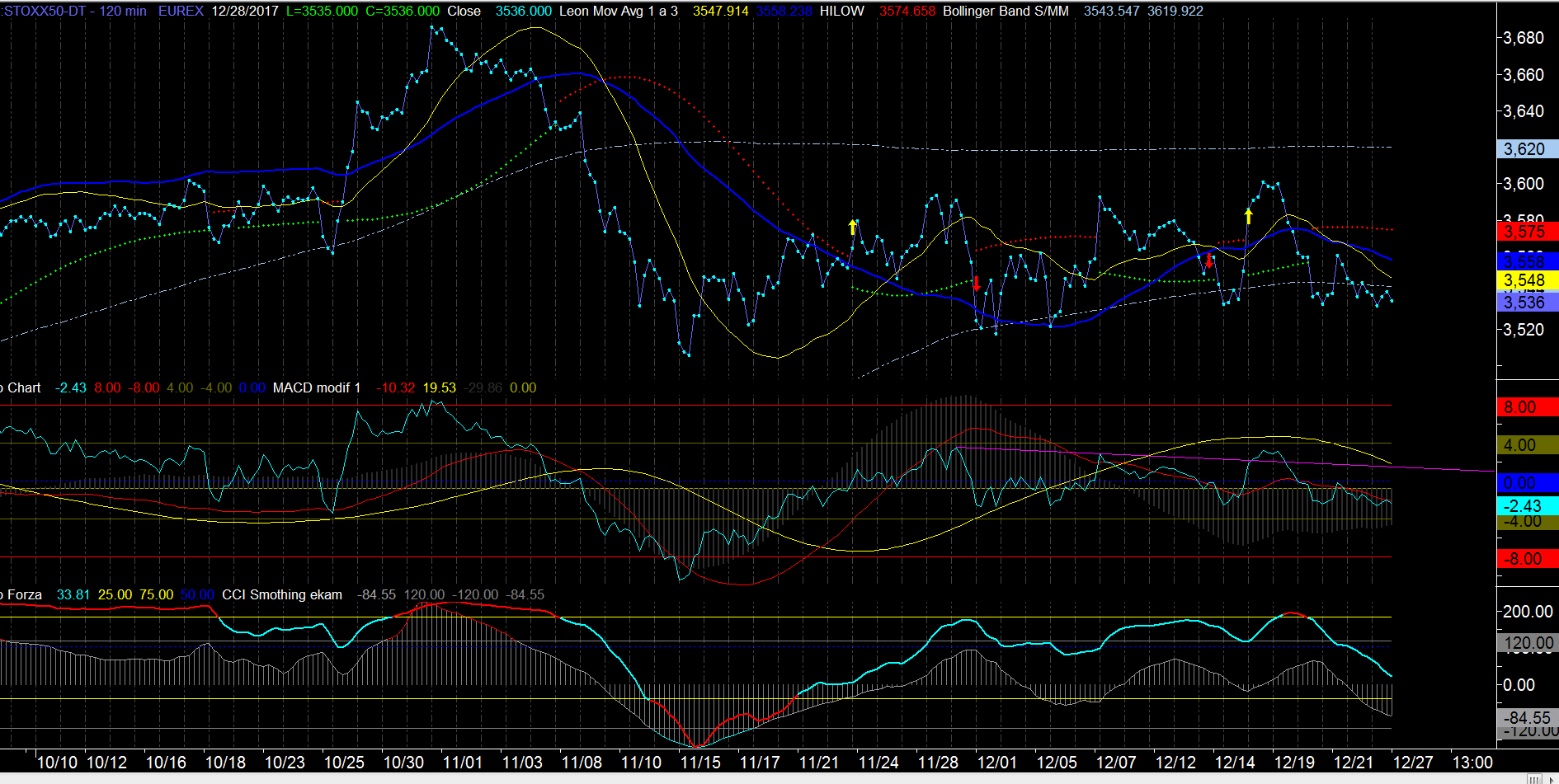This screenshot has height=784, width=1559.
Task: Click the 12/19 date axis label
Action: click(x=1294, y=763)
